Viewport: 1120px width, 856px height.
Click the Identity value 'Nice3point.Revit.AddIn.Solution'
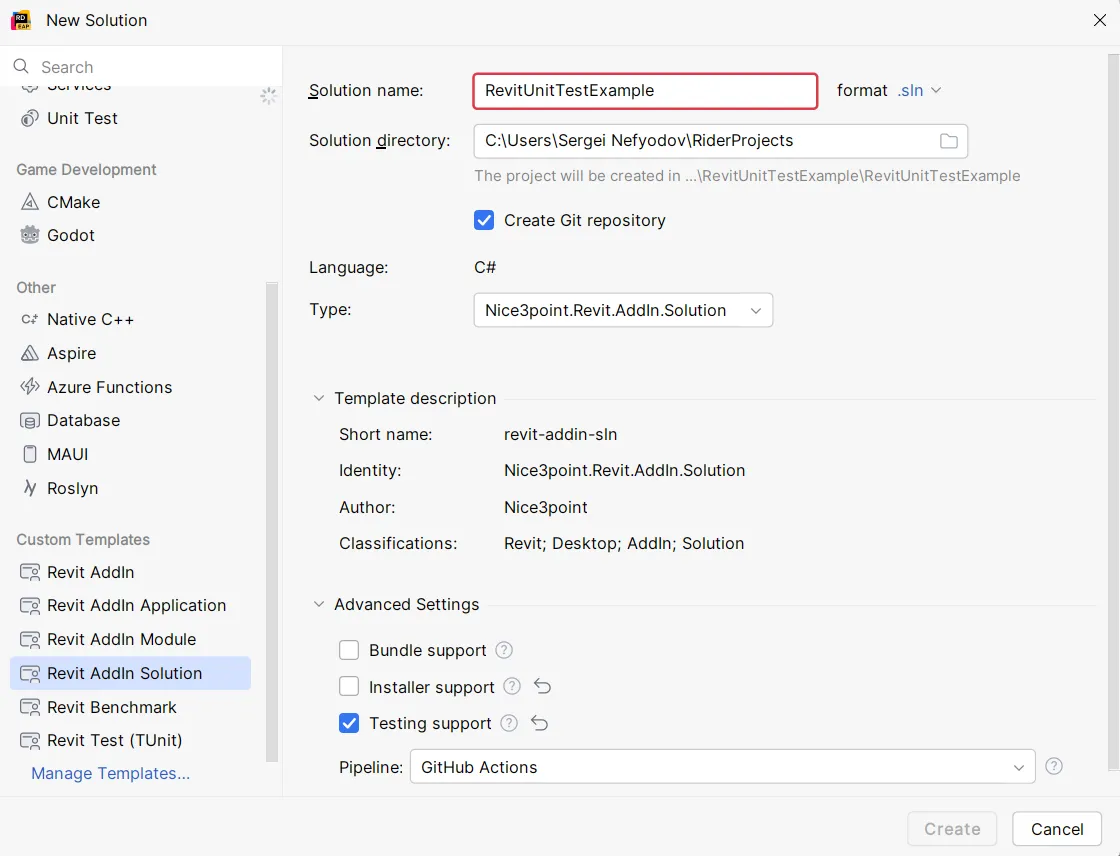[x=624, y=470]
